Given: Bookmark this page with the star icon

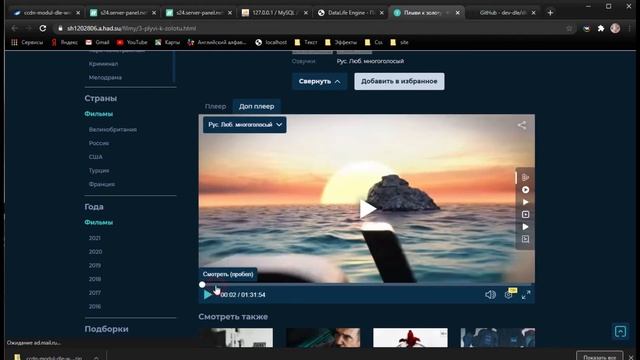Looking at the screenshot, I should tap(569, 28).
